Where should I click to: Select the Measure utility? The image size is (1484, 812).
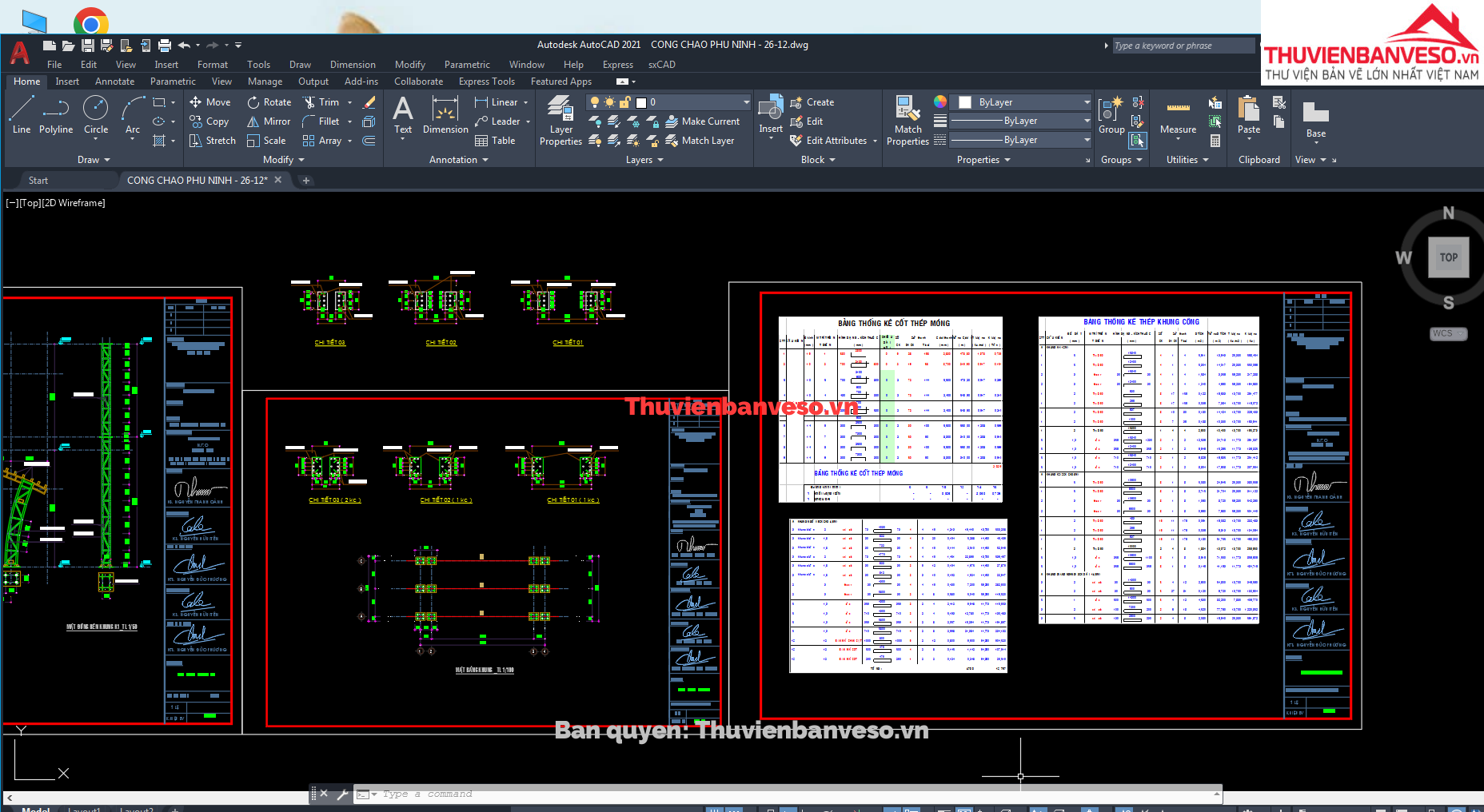click(1178, 116)
